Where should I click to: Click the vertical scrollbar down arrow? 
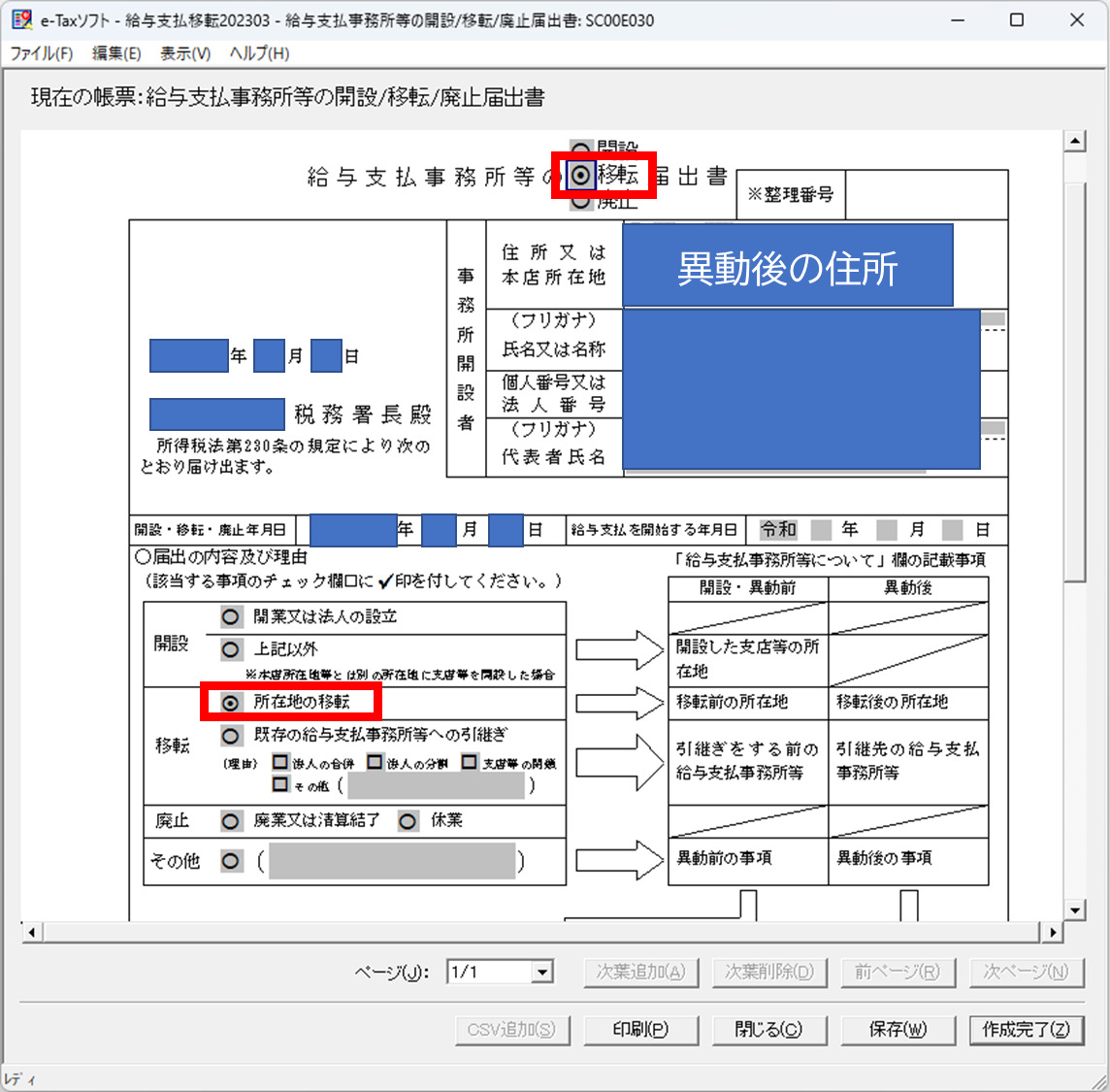coord(1075,910)
